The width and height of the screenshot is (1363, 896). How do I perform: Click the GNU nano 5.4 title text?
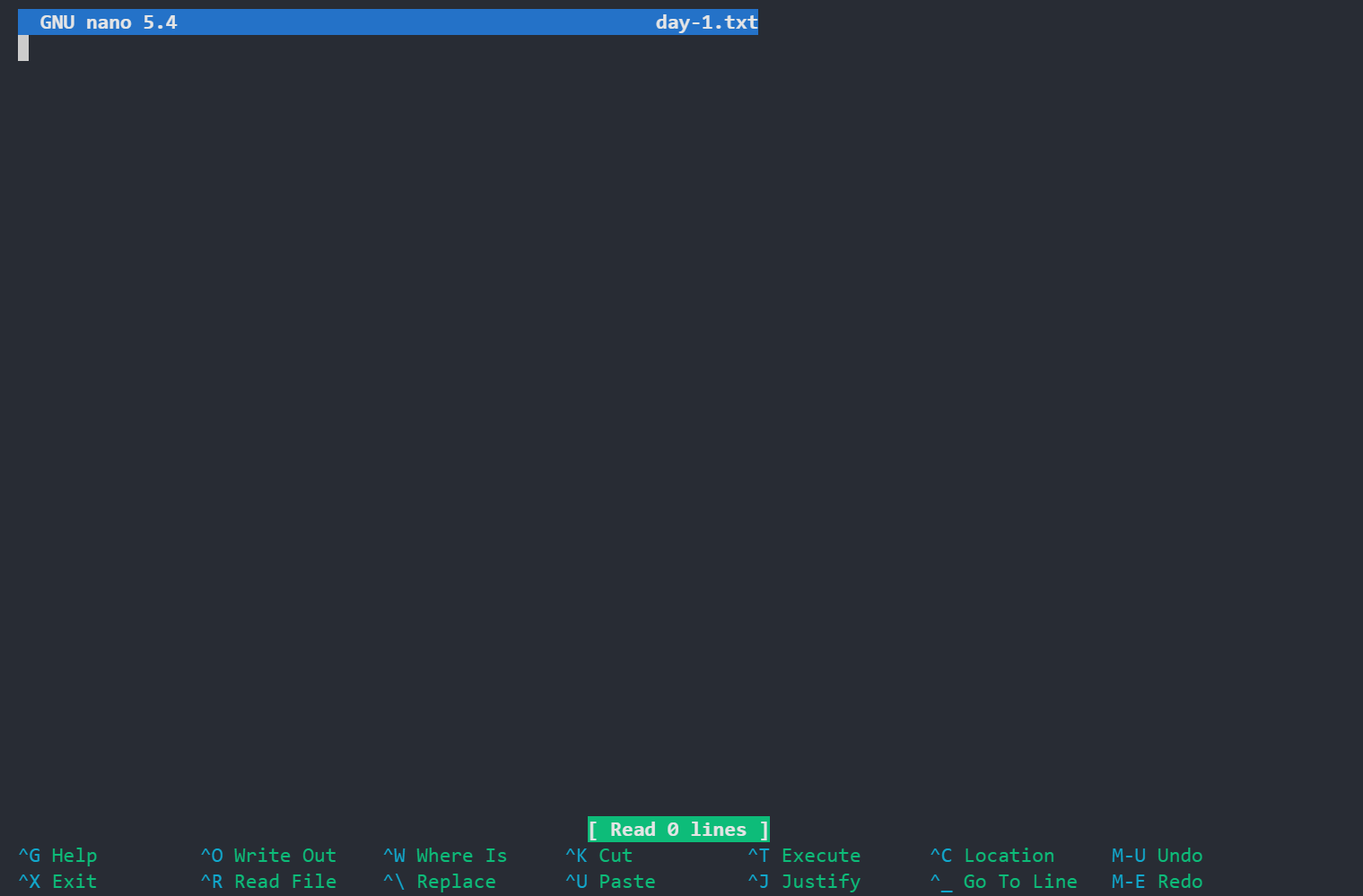point(109,22)
